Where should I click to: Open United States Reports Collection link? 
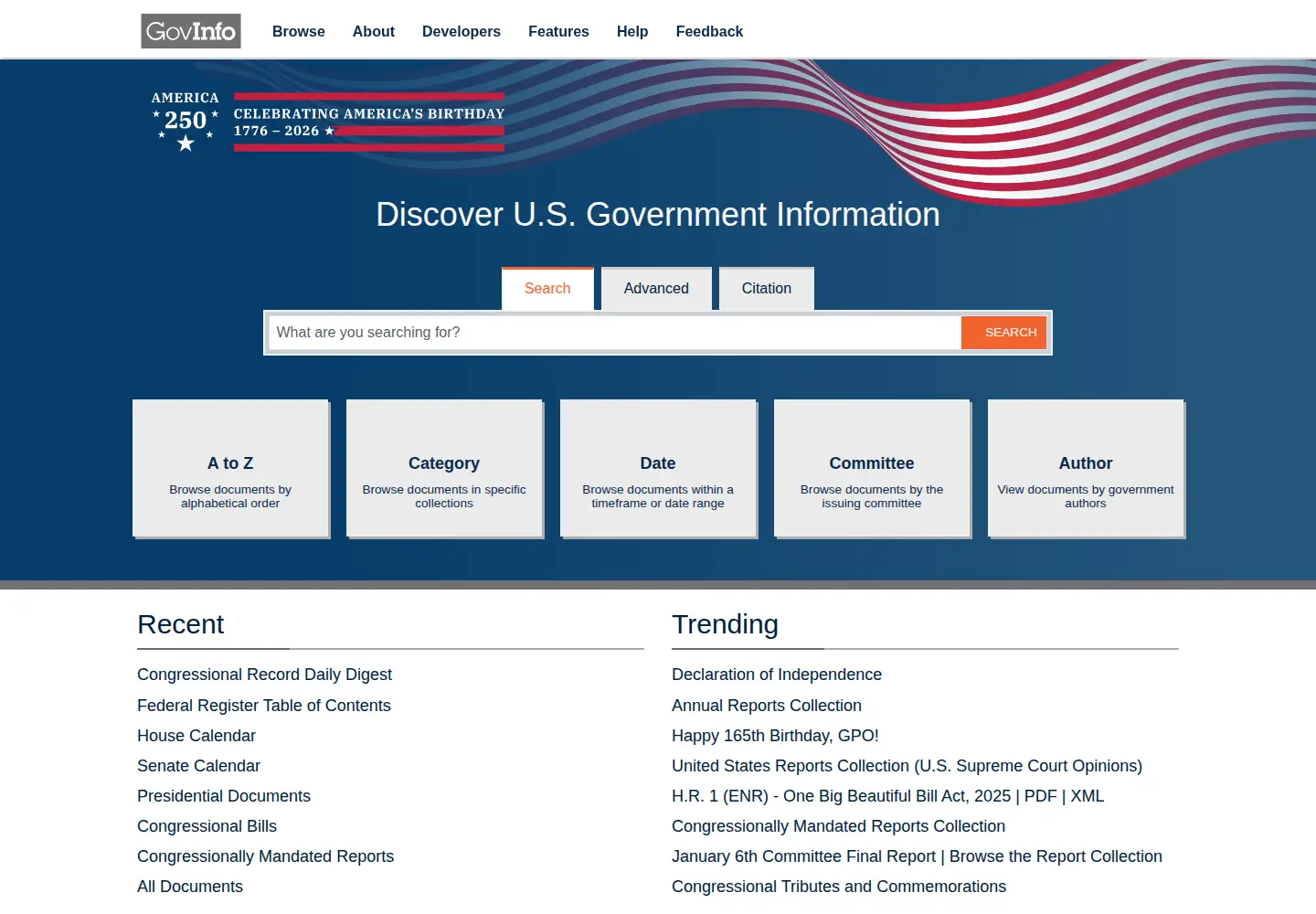[907, 766]
